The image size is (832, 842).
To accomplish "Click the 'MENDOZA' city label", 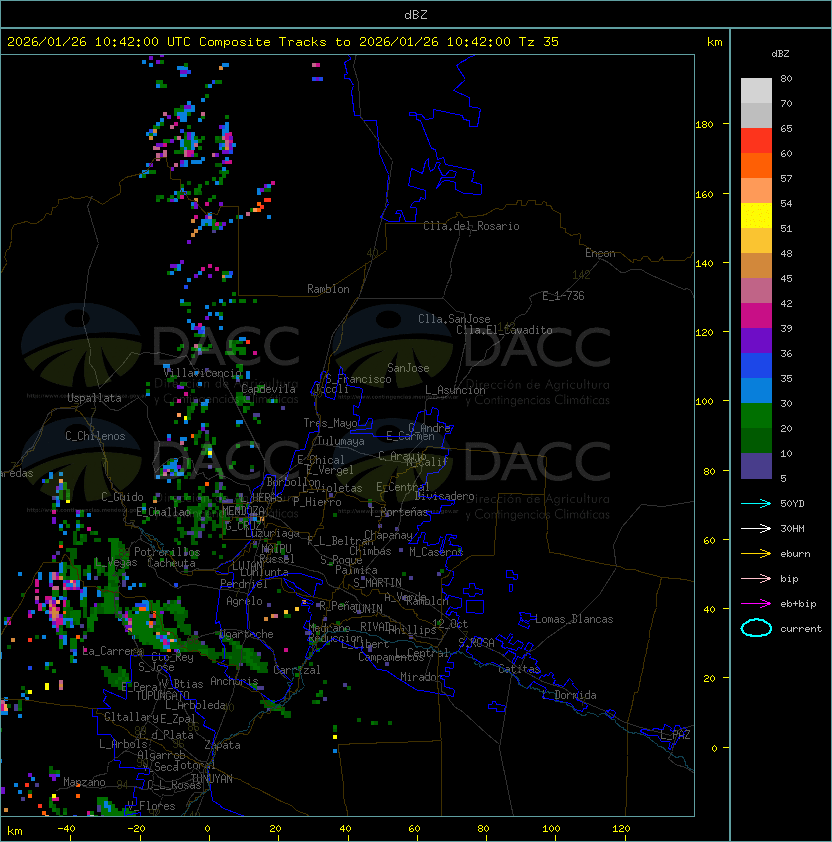I will coord(243,510).
